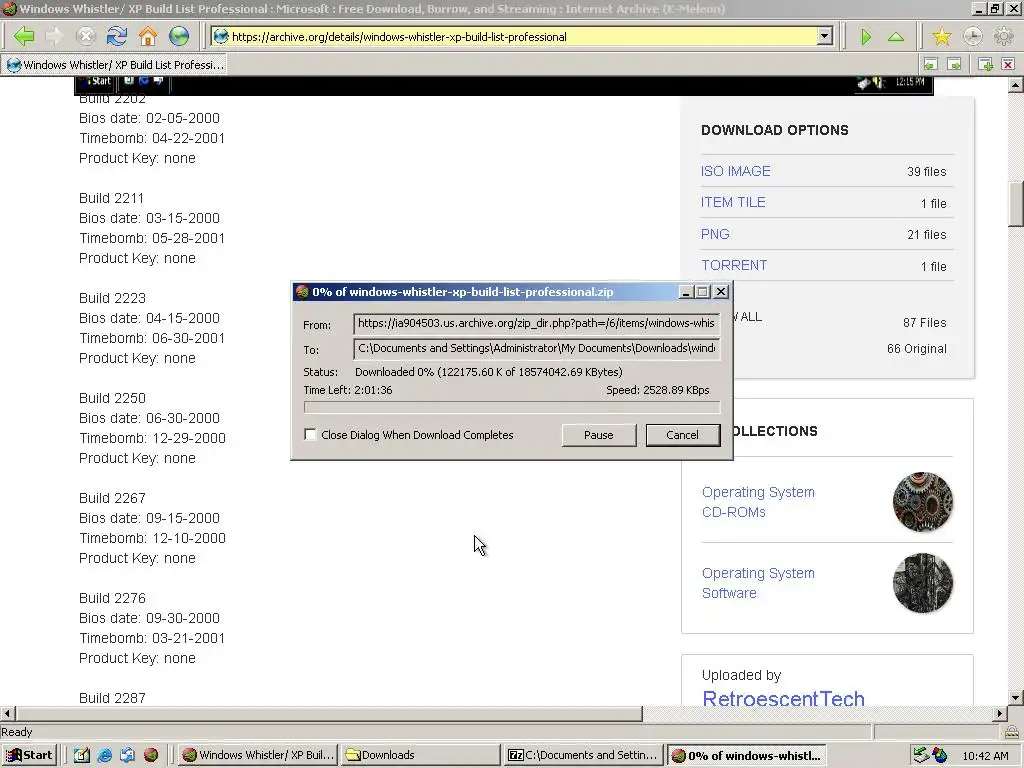Click the gears thumbnail for CD-ROMs collection
The width and height of the screenshot is (1024, 768).
pyautogui.click(x=923, y=502)
